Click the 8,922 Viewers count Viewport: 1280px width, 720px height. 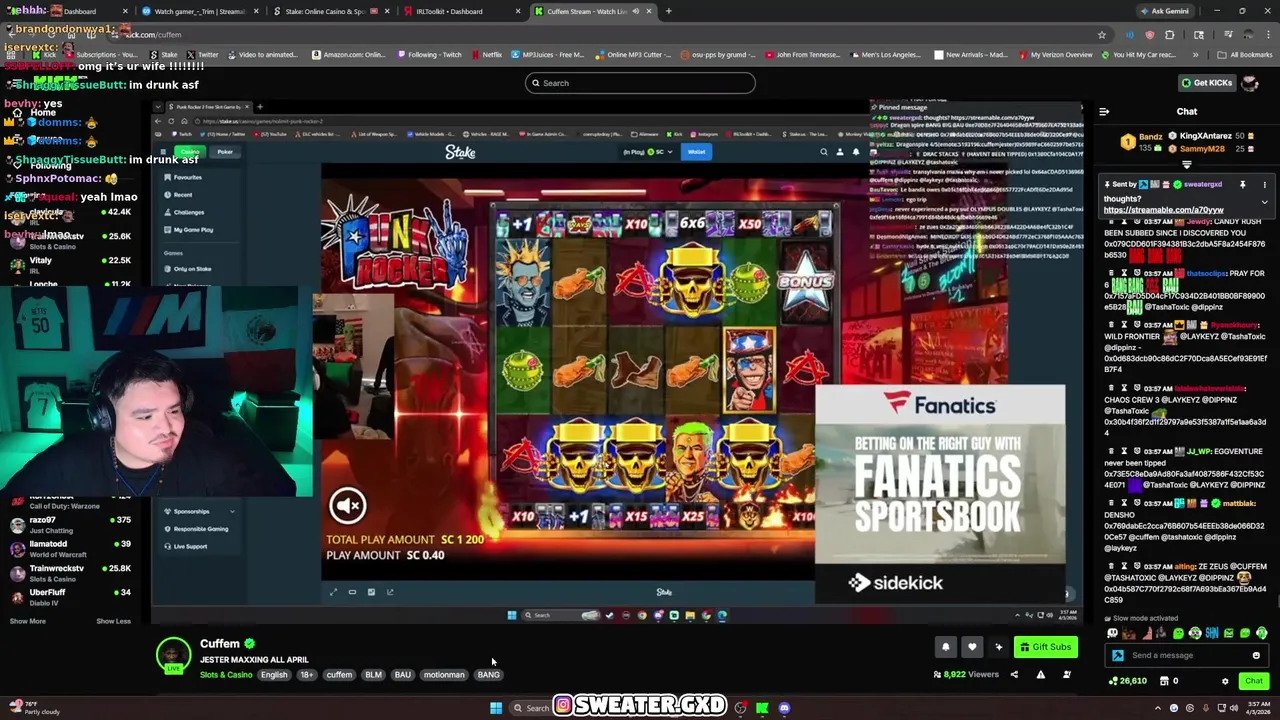point(966,675)
